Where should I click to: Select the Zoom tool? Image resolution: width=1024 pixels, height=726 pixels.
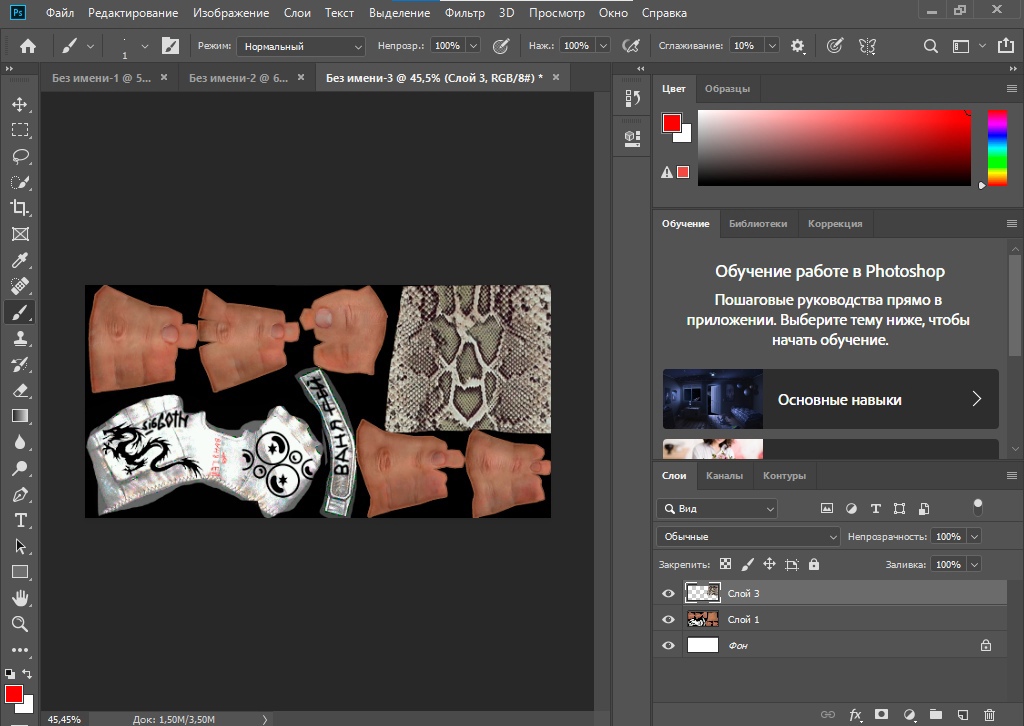coord(19,624)
